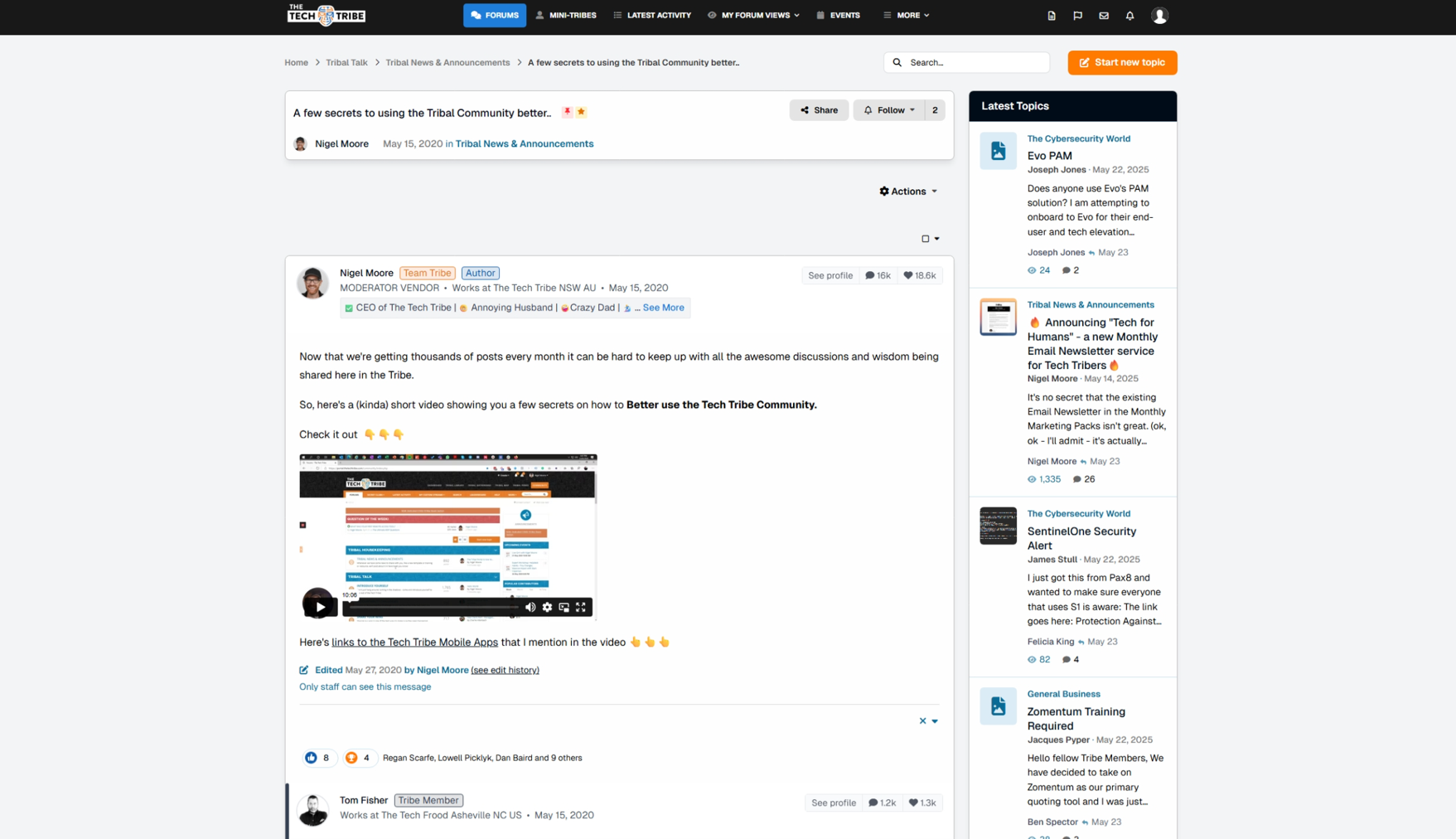Click the search magnifier icon
The height and width of the screenshot is (839, 1456).
[897, 62]
